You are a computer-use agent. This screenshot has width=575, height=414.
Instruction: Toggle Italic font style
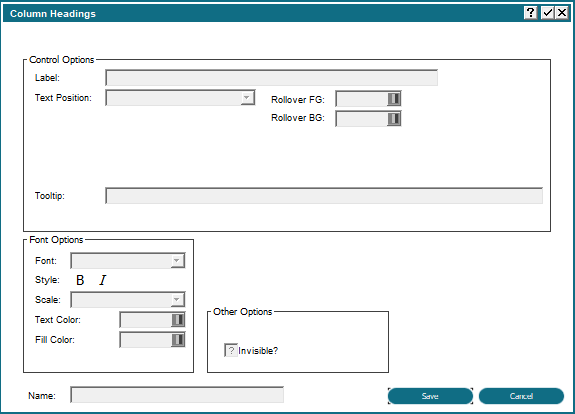pyautogui.click(x=103, y=280)
